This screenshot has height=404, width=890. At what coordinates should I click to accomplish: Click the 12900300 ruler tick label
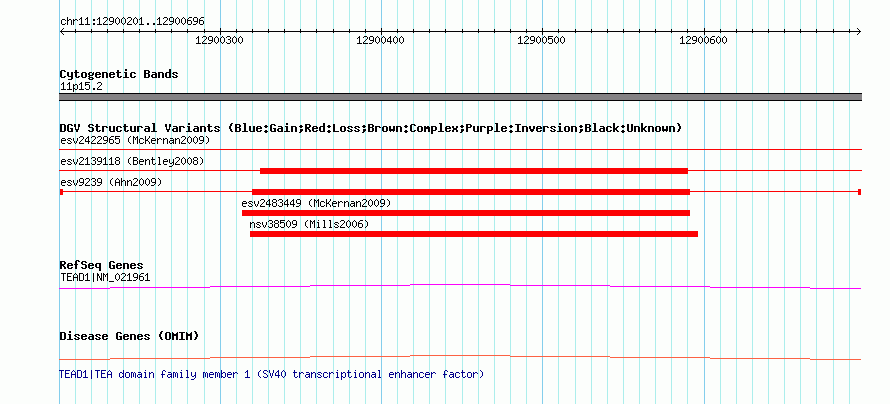tap(219, 40)
